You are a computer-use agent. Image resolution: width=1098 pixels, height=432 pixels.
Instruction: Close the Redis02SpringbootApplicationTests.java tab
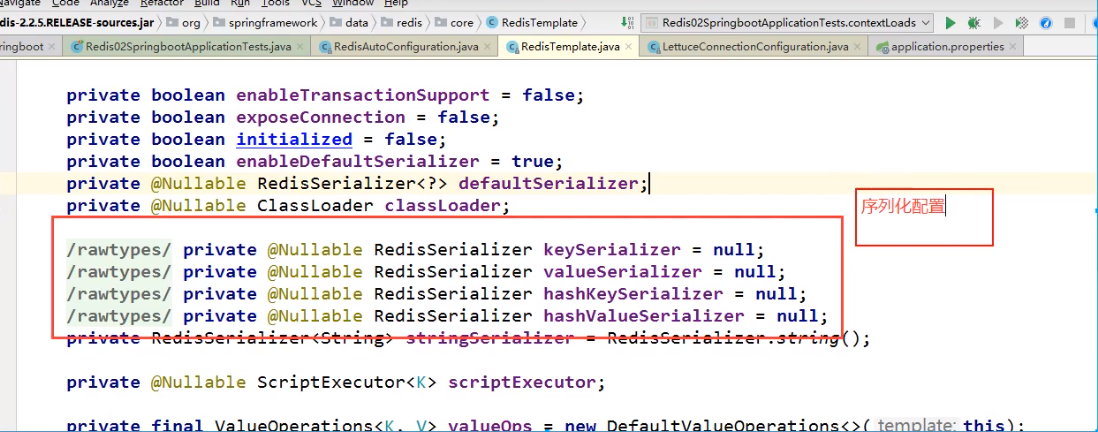tap(300, 47)
